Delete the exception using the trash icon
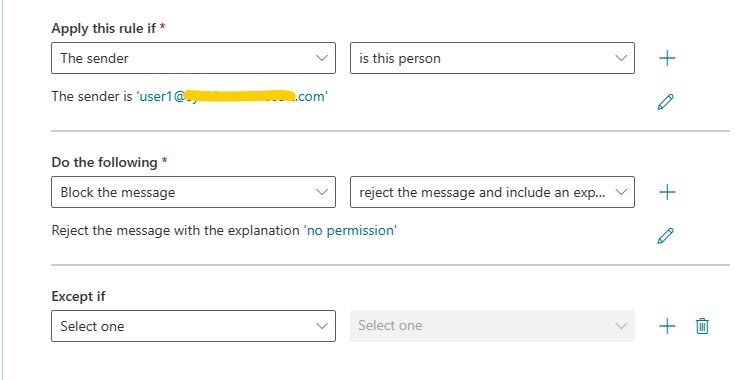Viewport: 740px width, 380px height. pos(702,326)
